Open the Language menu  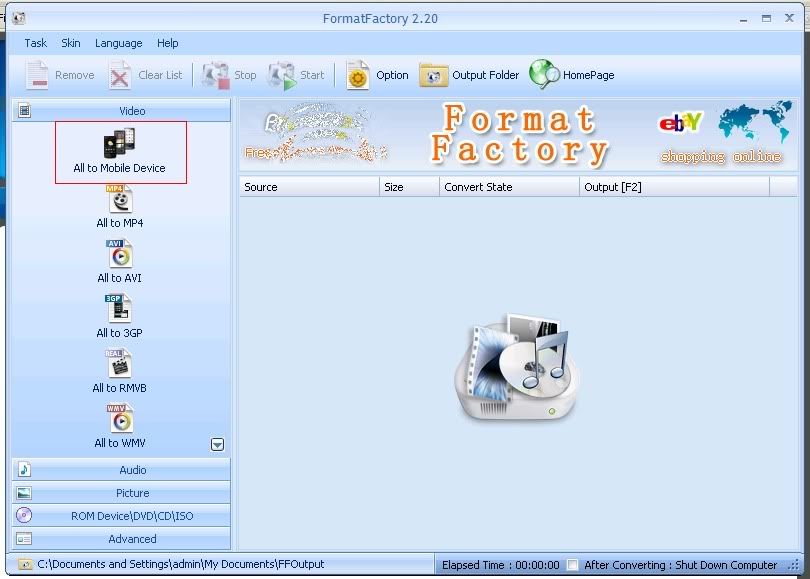(x=119, y=43)
